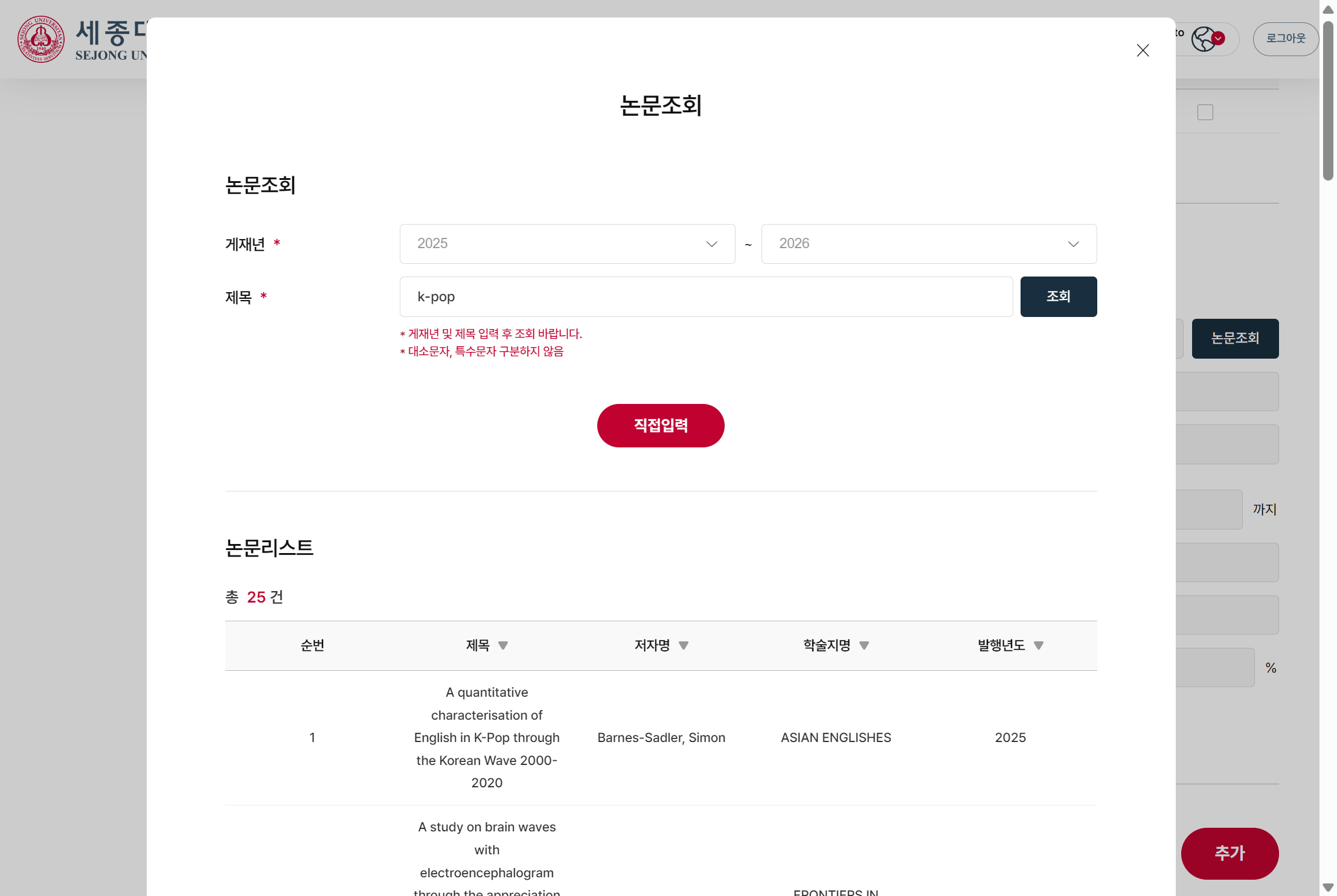Click the dark 조회 search button
The width and height of the screenshot is (1337, 896).
pos(1059,296)
